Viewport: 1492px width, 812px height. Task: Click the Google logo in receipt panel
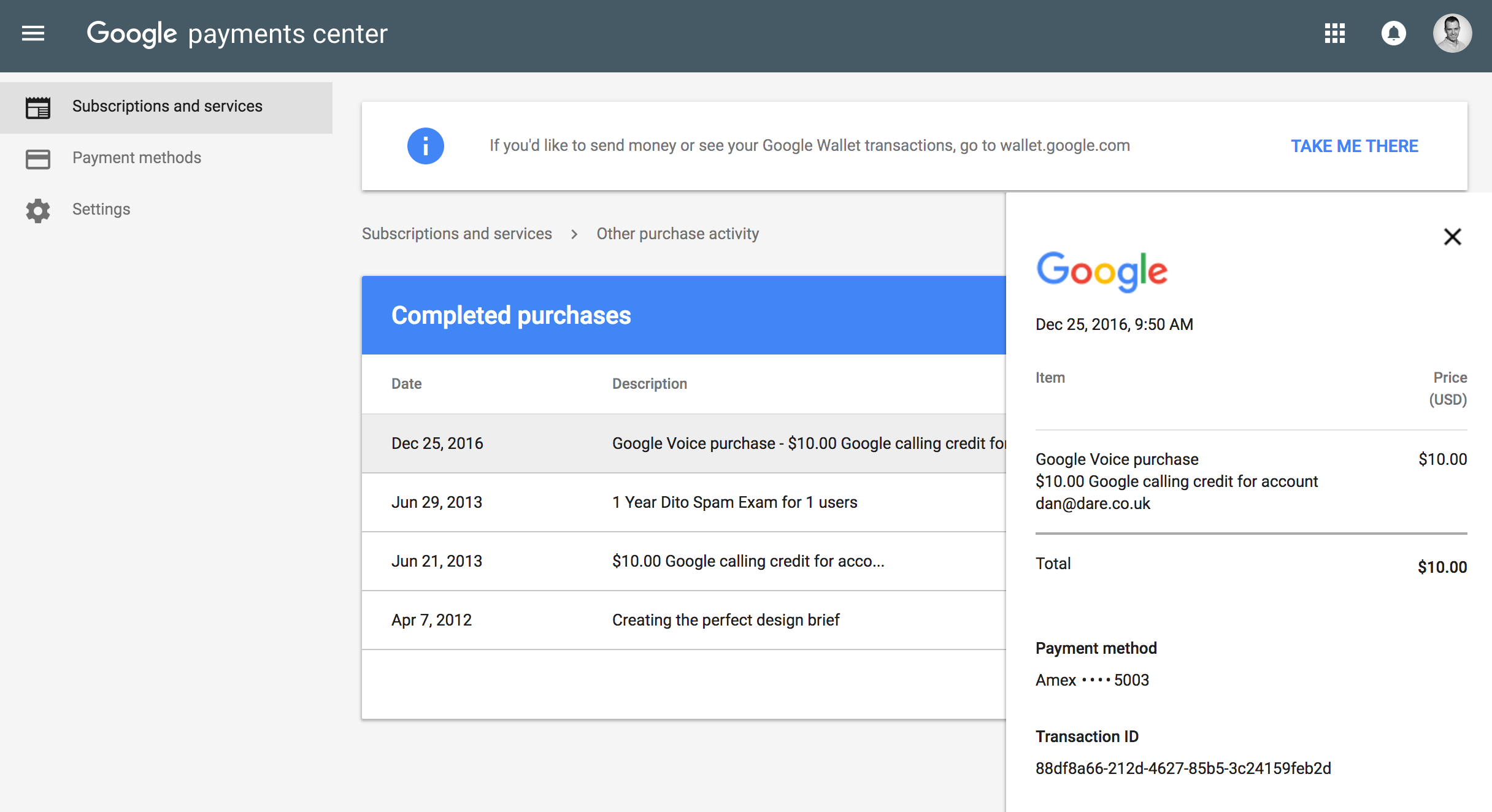click(1102, 271)
